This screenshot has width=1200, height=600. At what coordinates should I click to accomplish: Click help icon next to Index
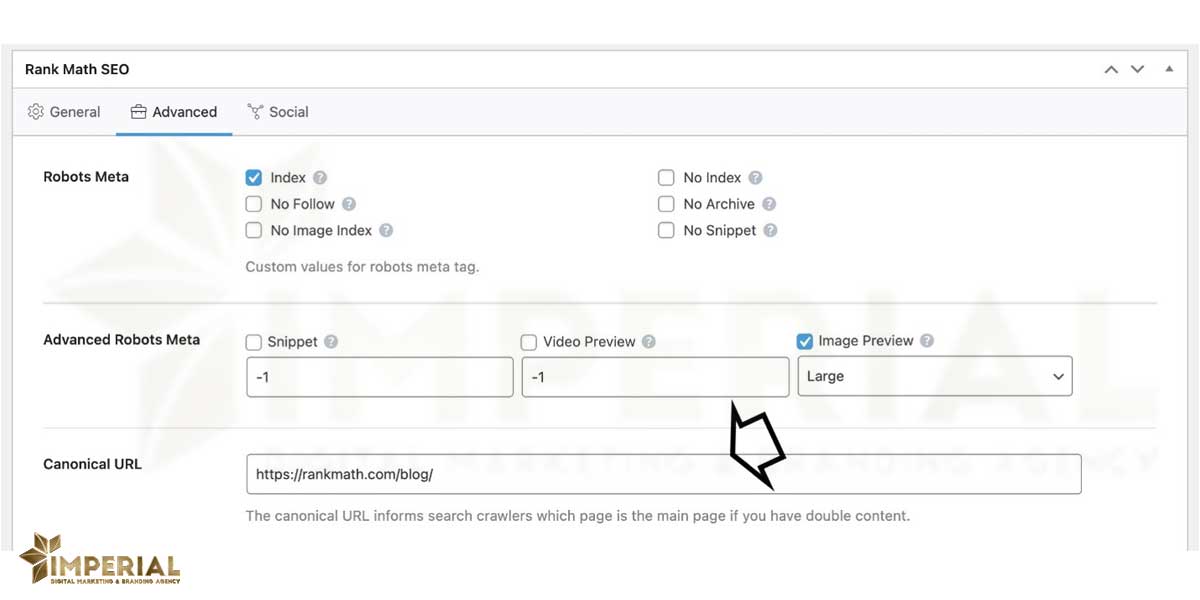point(320,178)
